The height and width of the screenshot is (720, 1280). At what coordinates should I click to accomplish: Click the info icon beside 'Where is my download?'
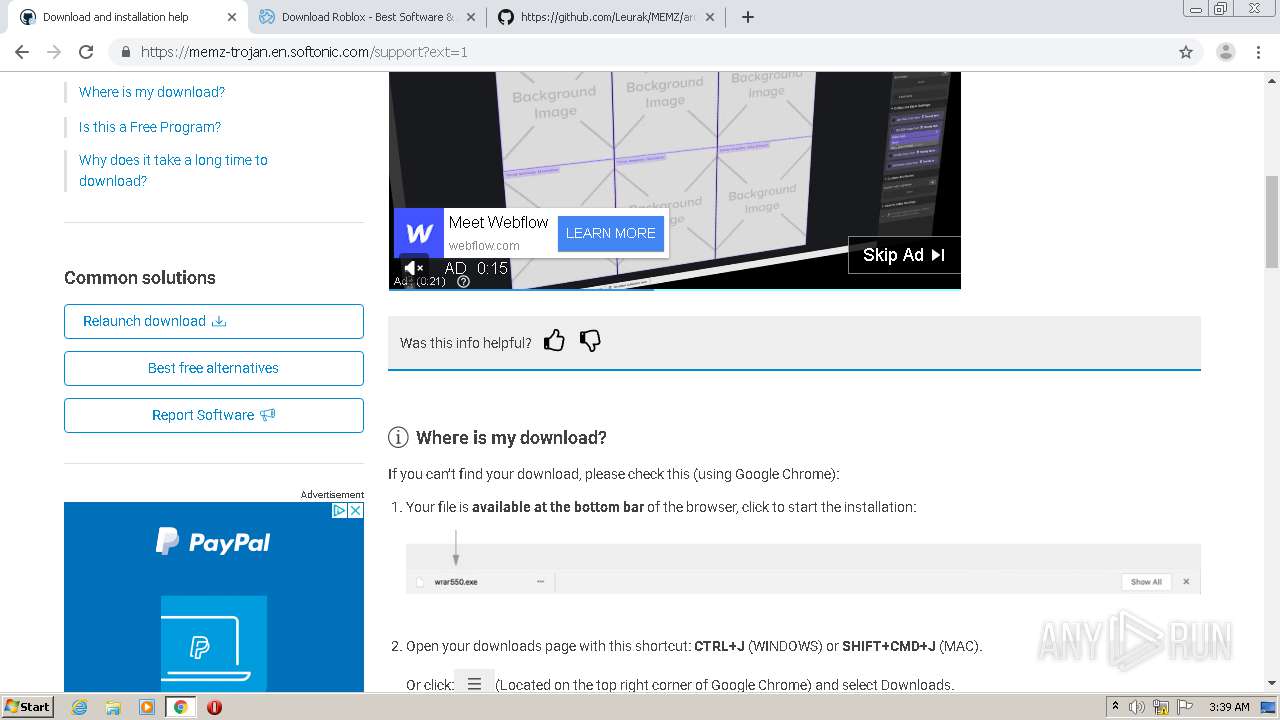(x=398, y=437)
